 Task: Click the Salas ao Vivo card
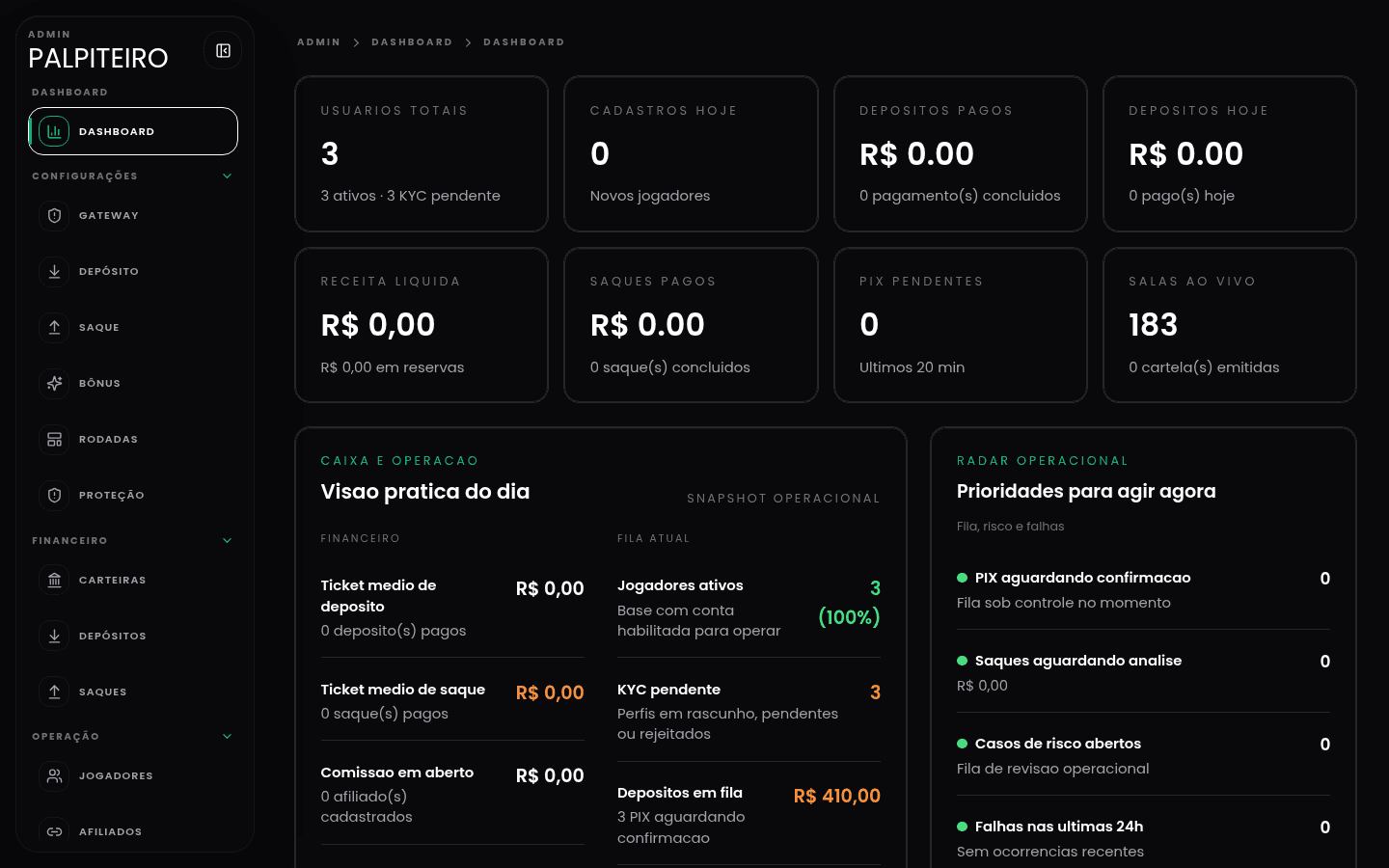pyautogui.click(x=1229, y=325)
